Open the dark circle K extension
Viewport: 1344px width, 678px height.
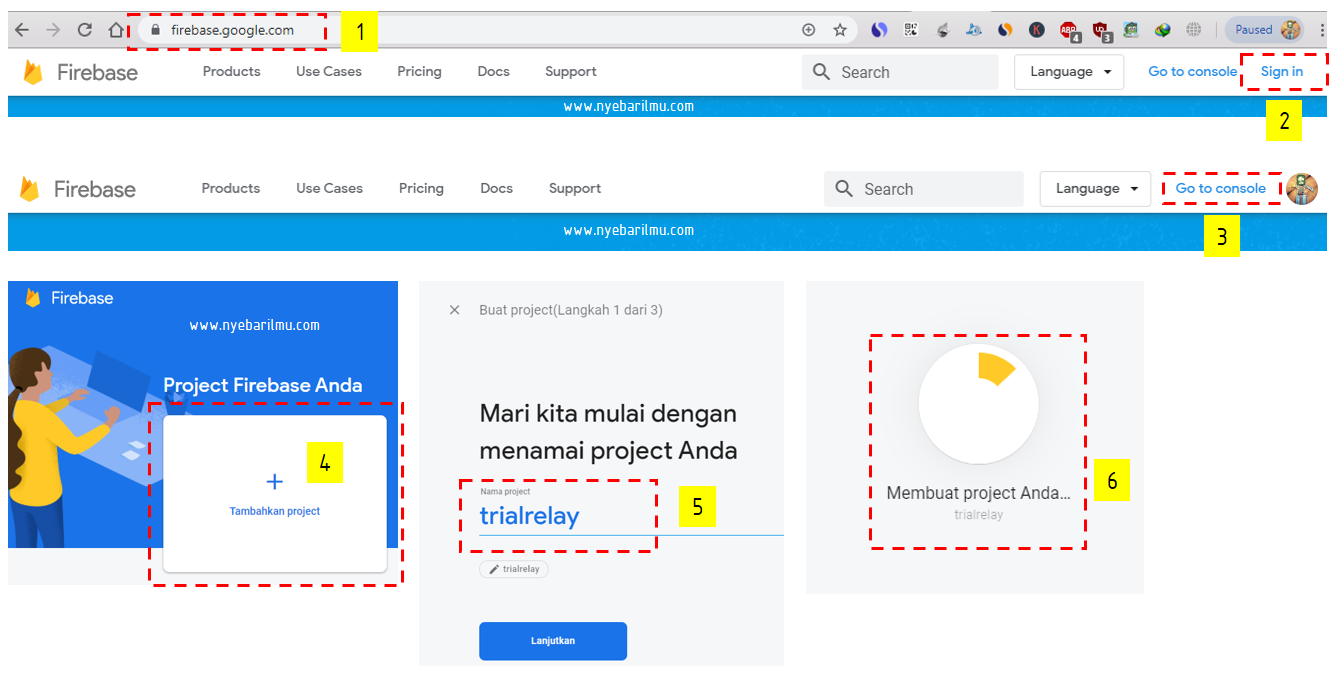coord(1037,30)
